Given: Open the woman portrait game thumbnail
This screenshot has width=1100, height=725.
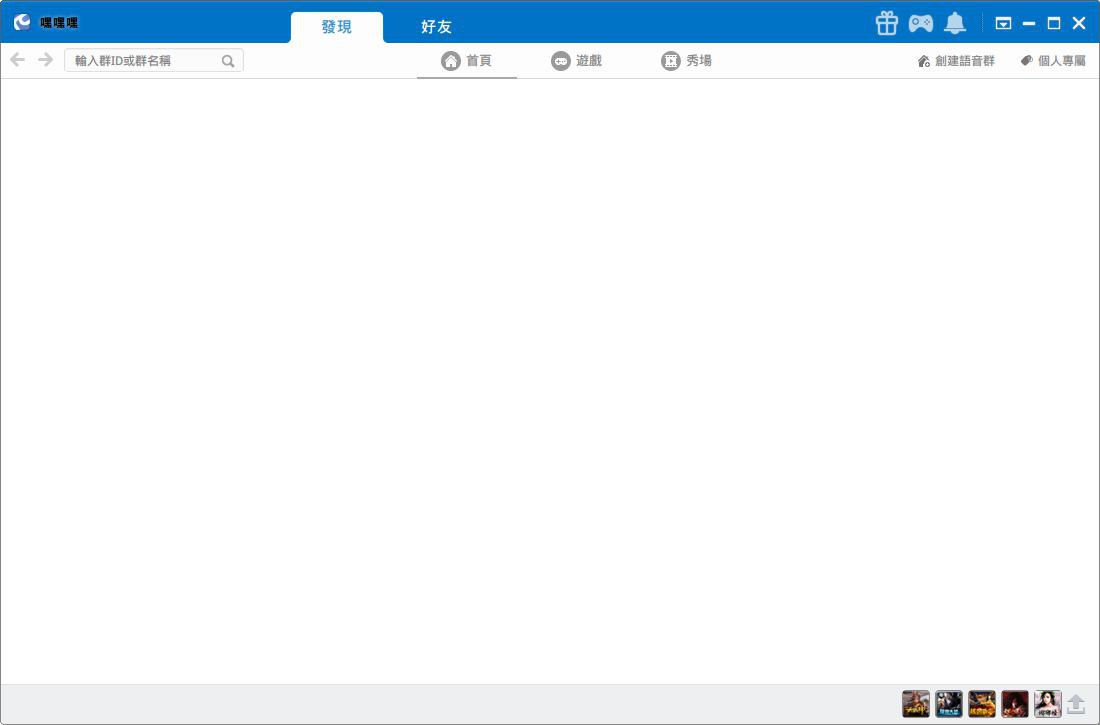Looking at the screenshot, I should 1047,704.
